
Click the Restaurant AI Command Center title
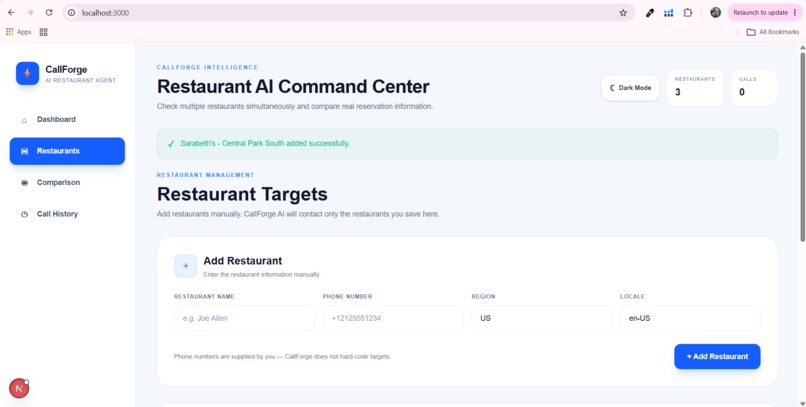point(293,86)
